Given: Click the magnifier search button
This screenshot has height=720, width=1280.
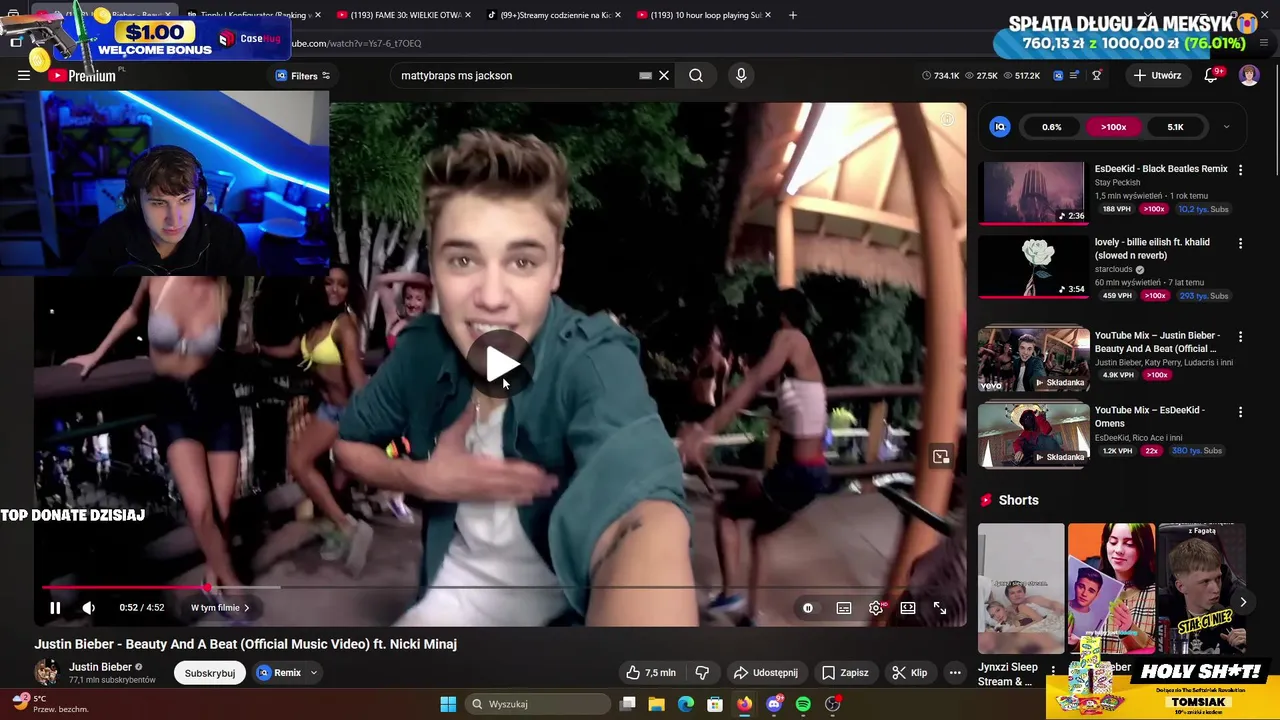Looking at the screenshot, I should [x=696, y=75].
